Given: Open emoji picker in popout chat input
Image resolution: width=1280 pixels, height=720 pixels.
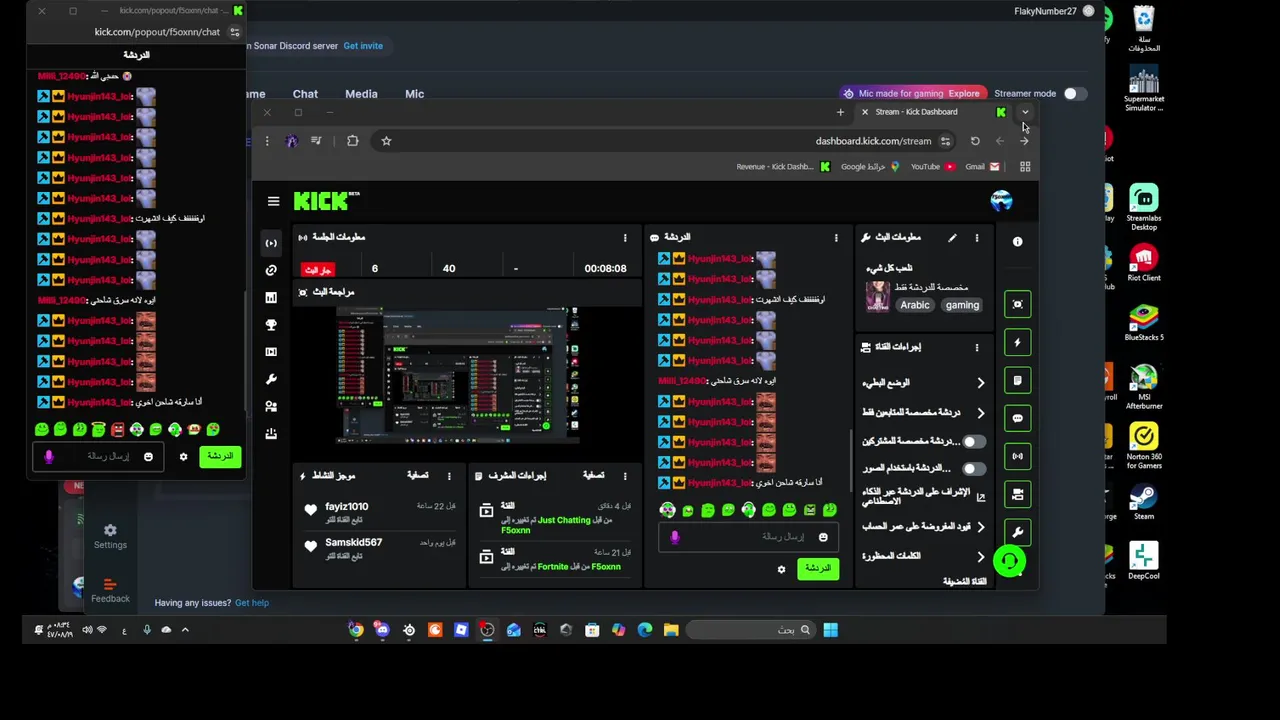Looking at the screenshot, I should (x=148, y=456).
